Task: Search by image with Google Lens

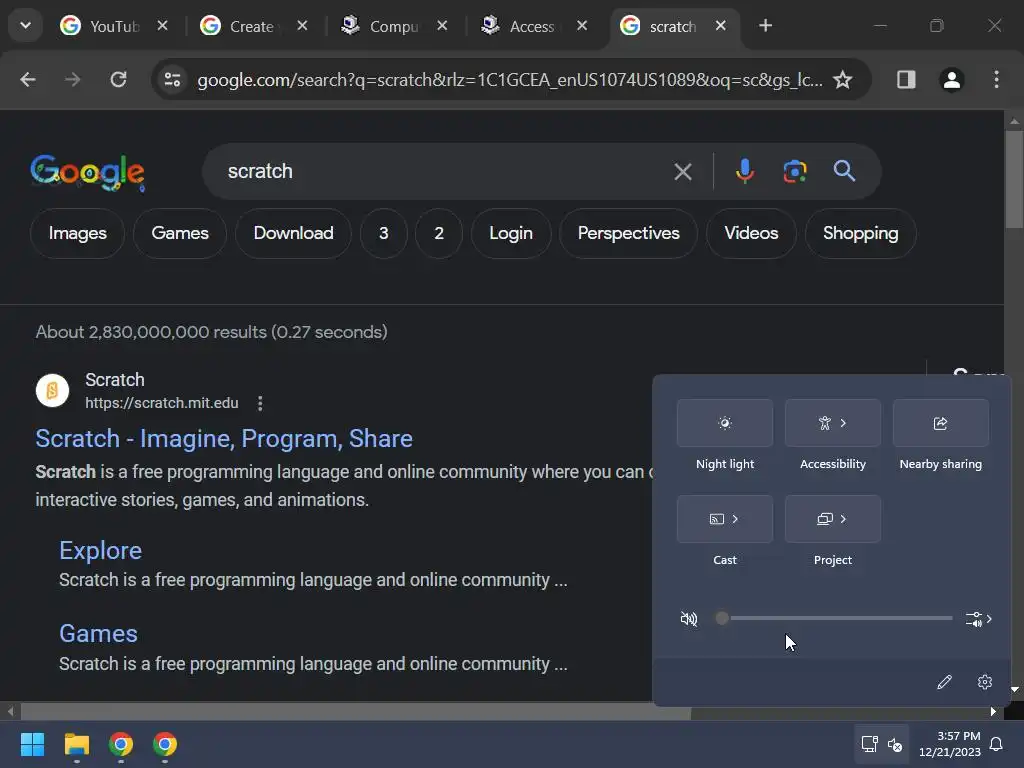Action: 795,171
